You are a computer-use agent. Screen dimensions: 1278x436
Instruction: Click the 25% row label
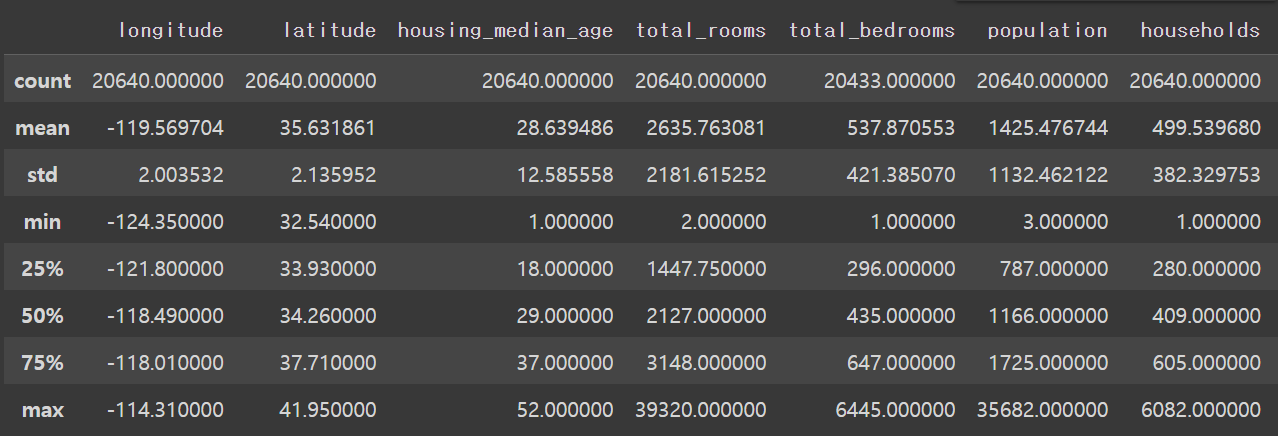(43, 269)
